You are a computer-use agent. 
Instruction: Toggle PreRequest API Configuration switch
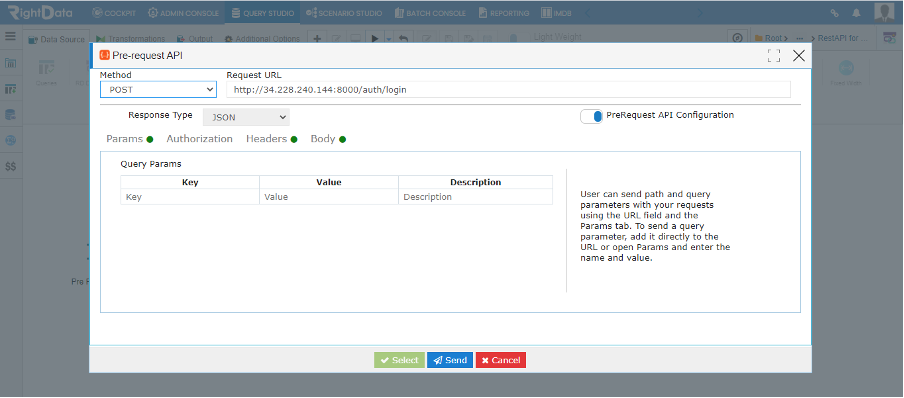click(x=592, y=116)
